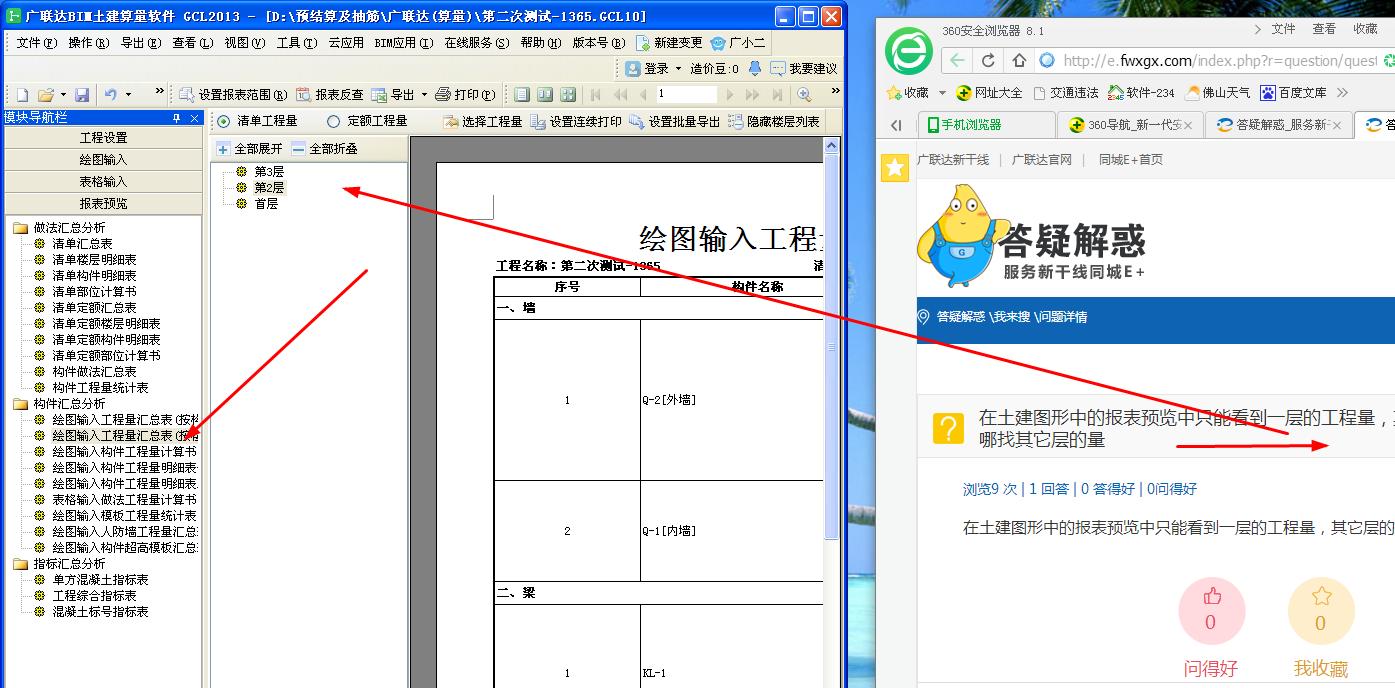Select 清单工程量 radio button
Screen dimensions: 1395x688
coord(223,121)
